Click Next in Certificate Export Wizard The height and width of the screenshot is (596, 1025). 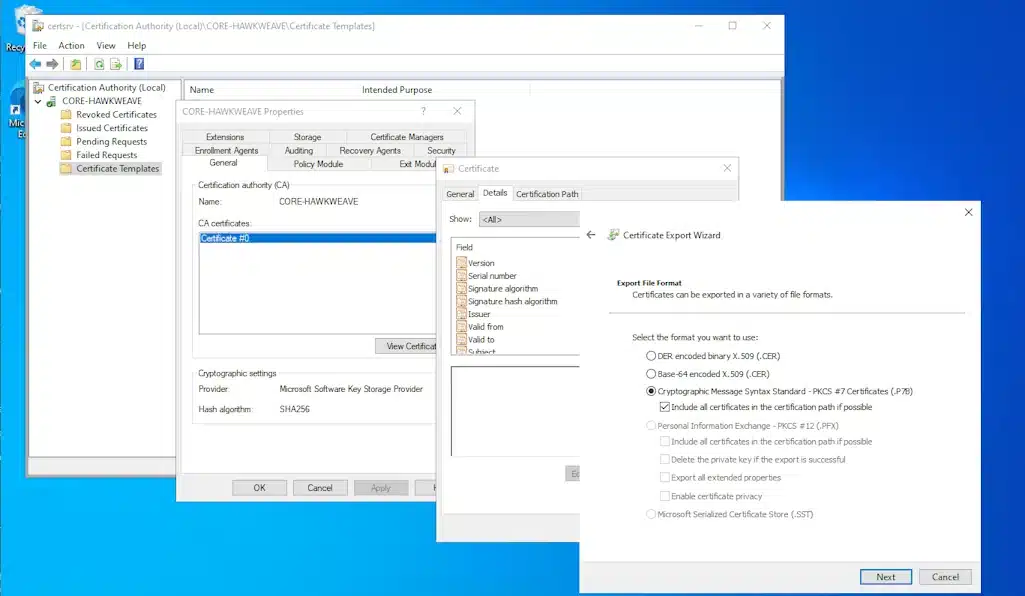(x=885, y=577)
